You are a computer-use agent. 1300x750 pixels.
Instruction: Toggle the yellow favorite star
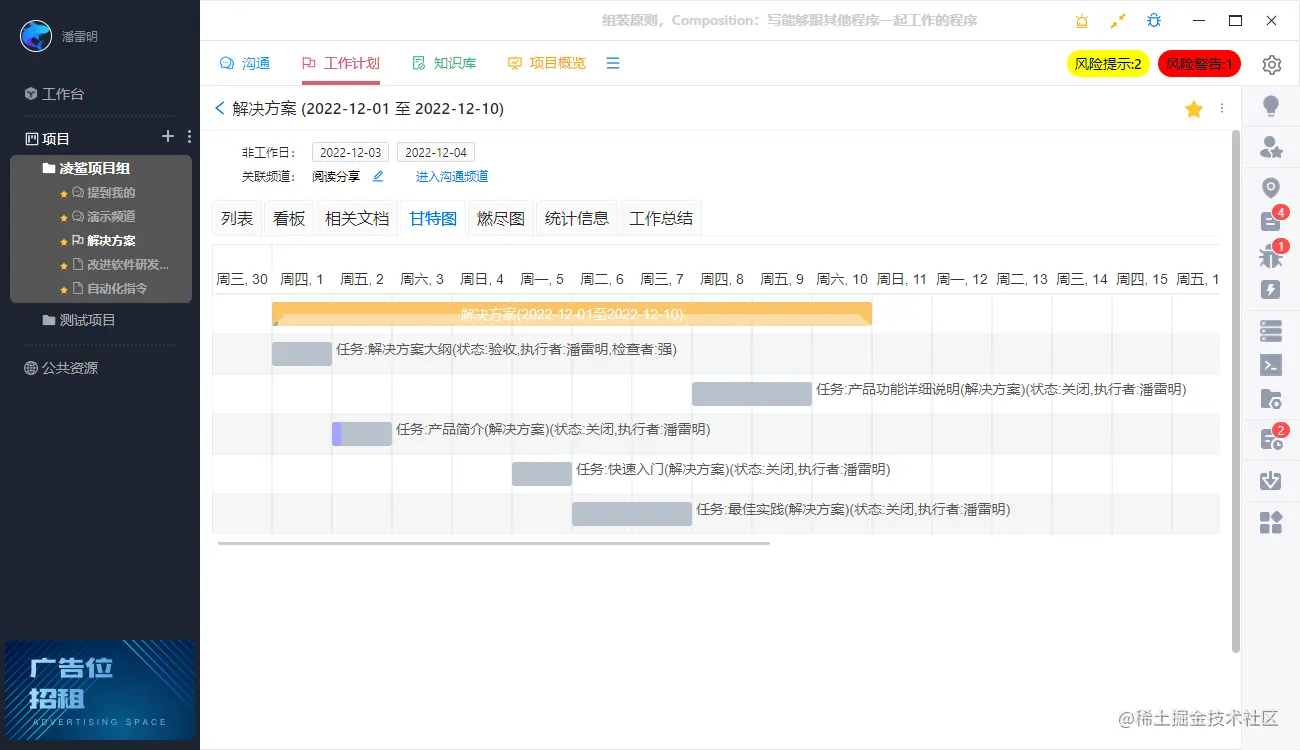pos(1193,109)
